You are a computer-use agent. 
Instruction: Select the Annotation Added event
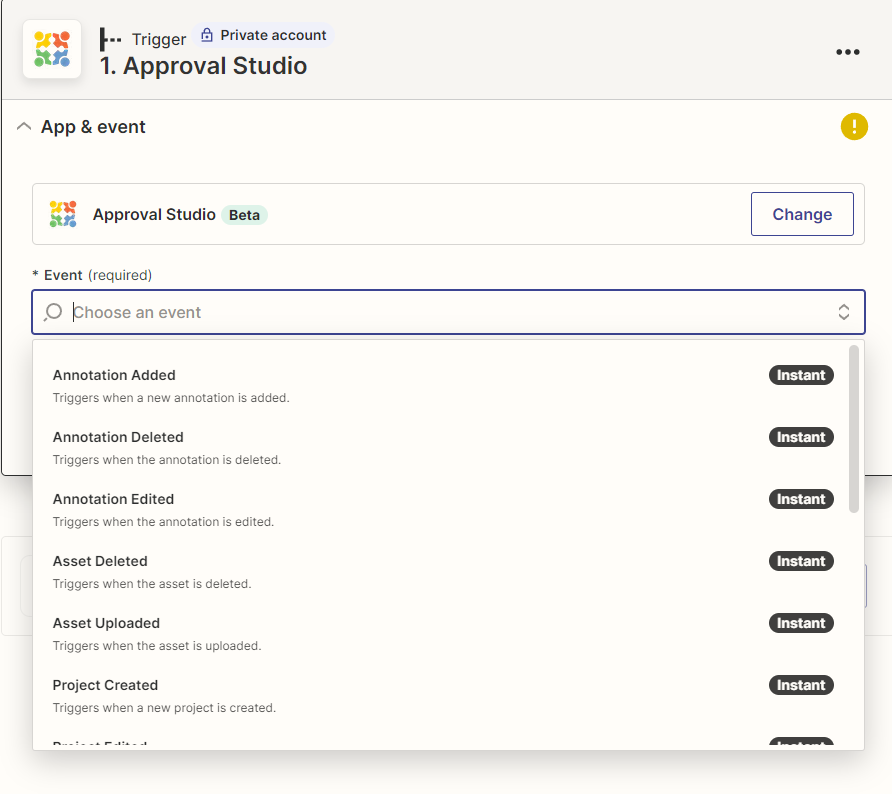(114, 376)
